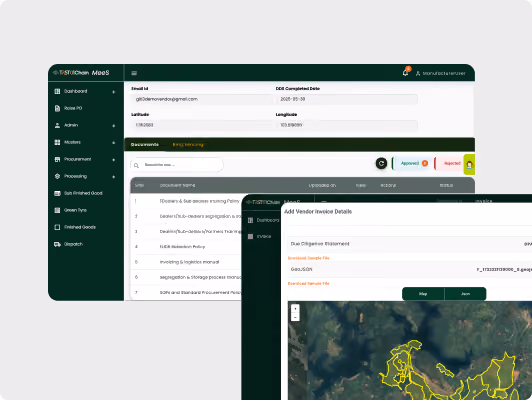The height and width of the screenshot is (400, 532).
Task: Click the Document Name column header
Action: 177,186
